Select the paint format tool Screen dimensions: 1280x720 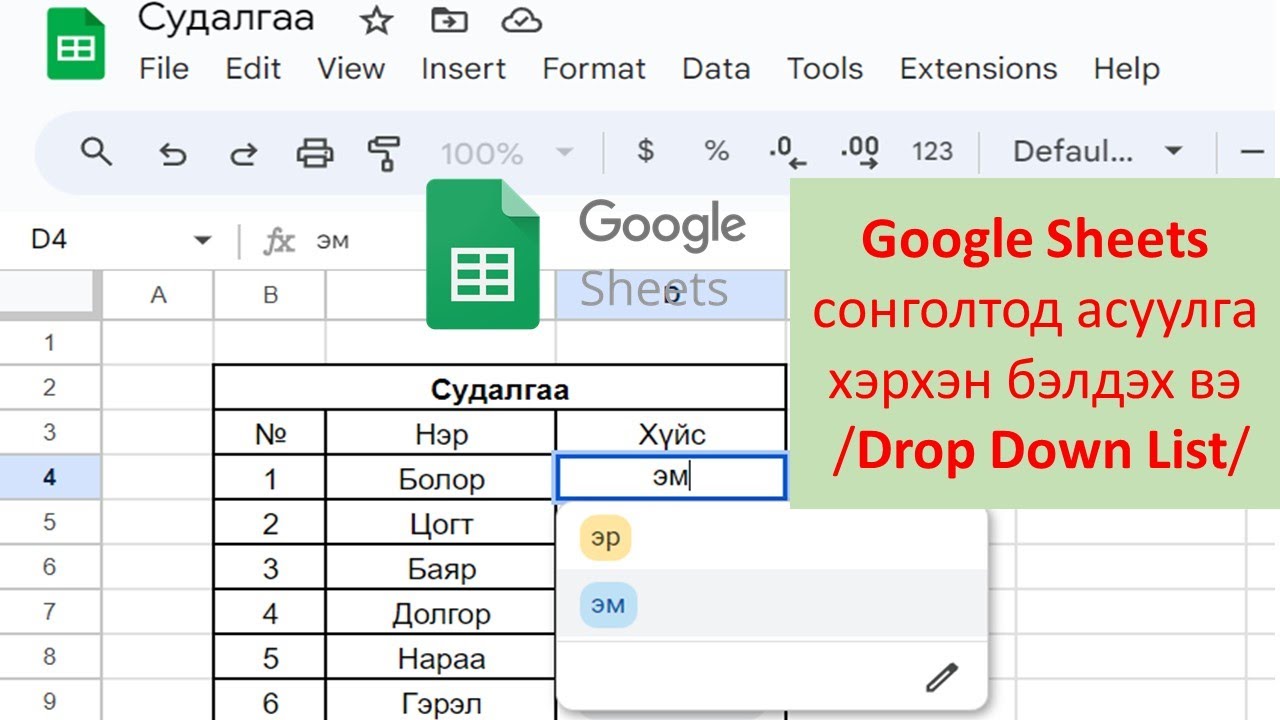(384, 153)
